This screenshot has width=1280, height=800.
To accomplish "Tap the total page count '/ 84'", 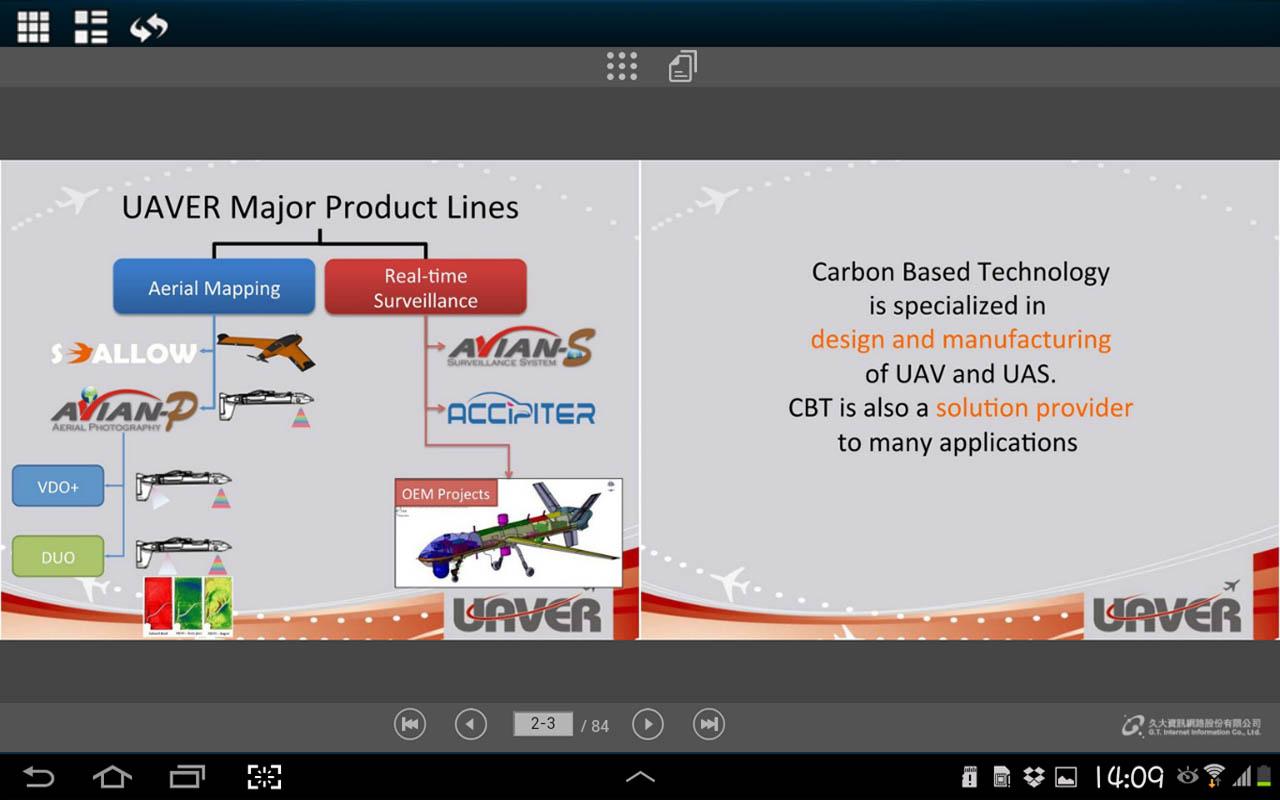I will point(595,726).
